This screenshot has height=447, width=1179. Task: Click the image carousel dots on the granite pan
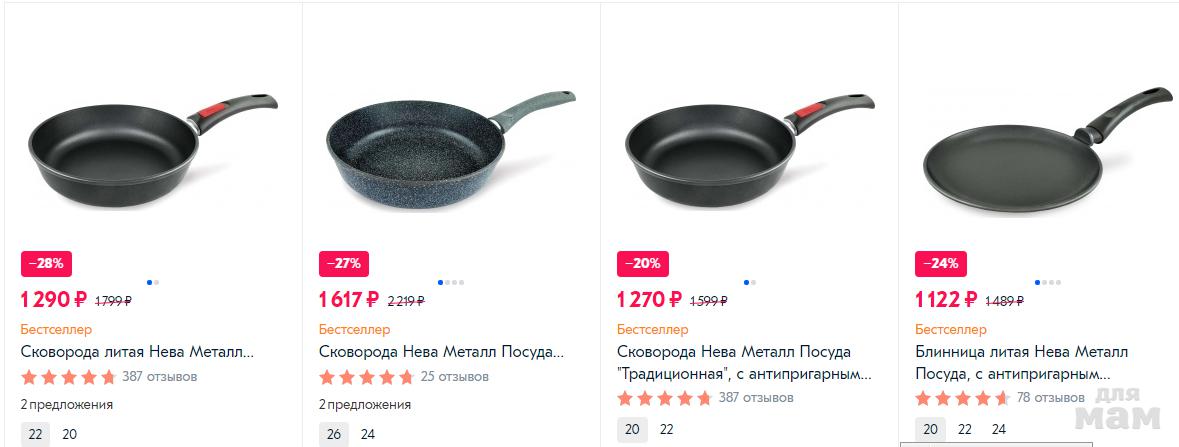coord(450,283)
